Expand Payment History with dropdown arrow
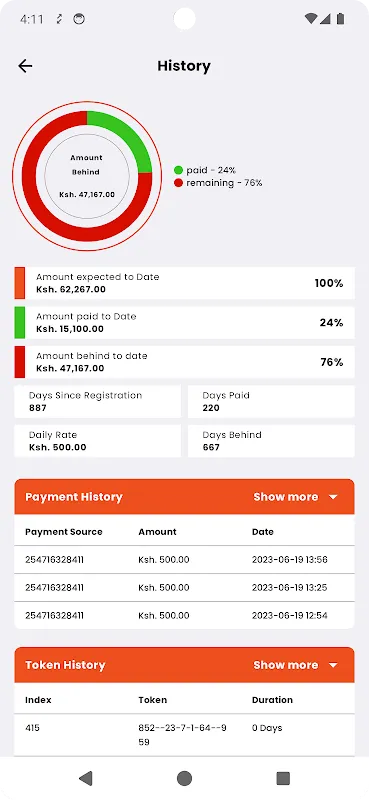 pos(333,497)
